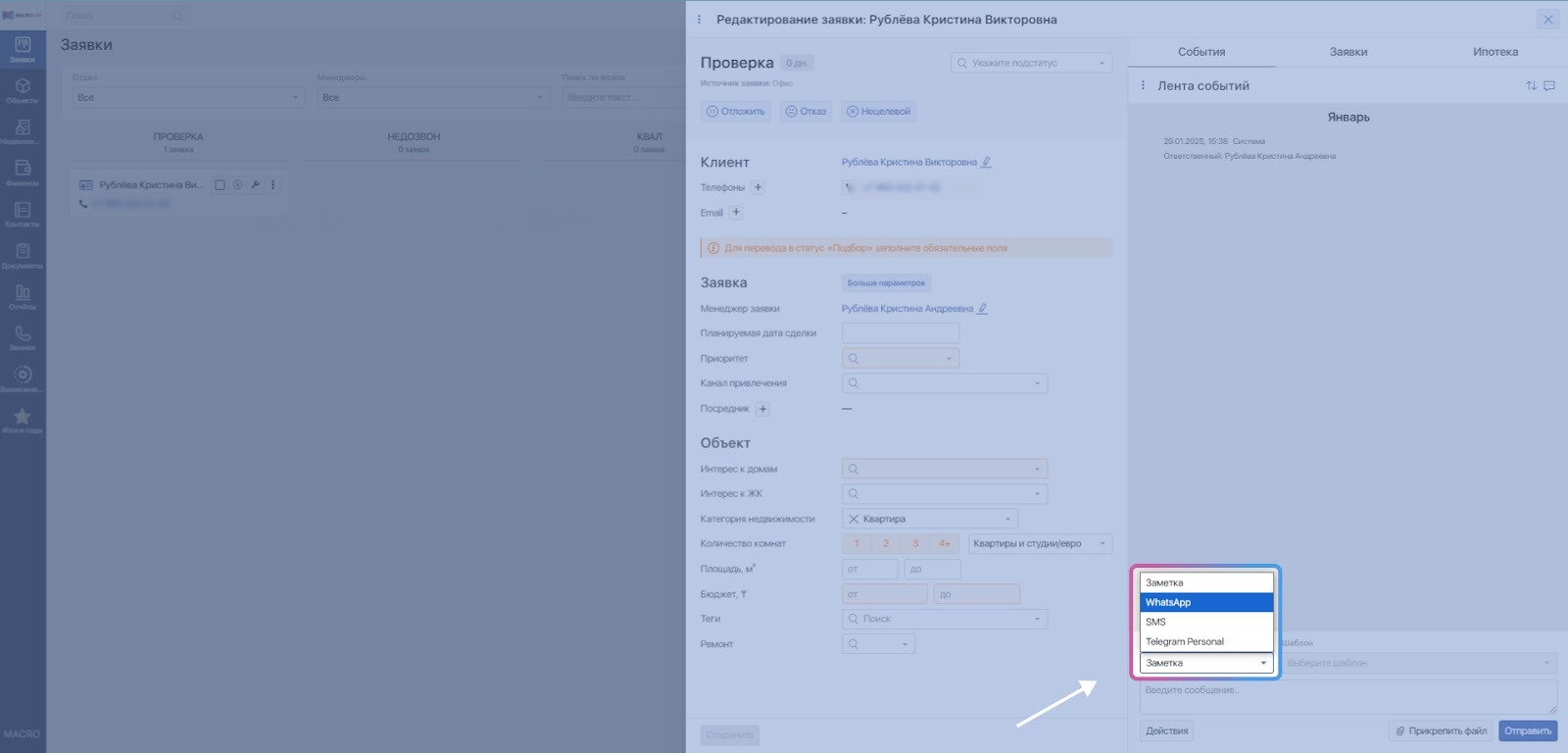Click the plus icon next to Телефоны
Screen dimensions: 1568x753
point(758,187)
